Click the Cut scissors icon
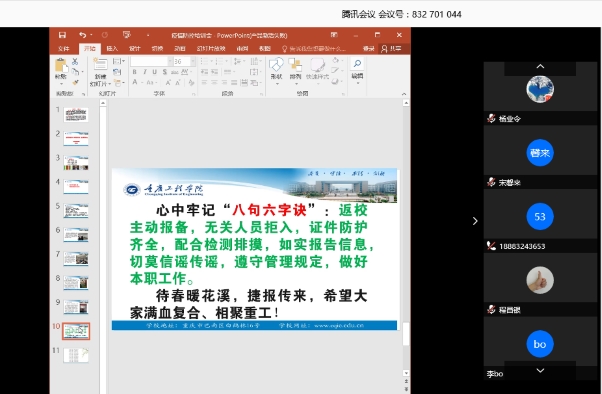The image size is (602, 394). (x=75, y=61)
